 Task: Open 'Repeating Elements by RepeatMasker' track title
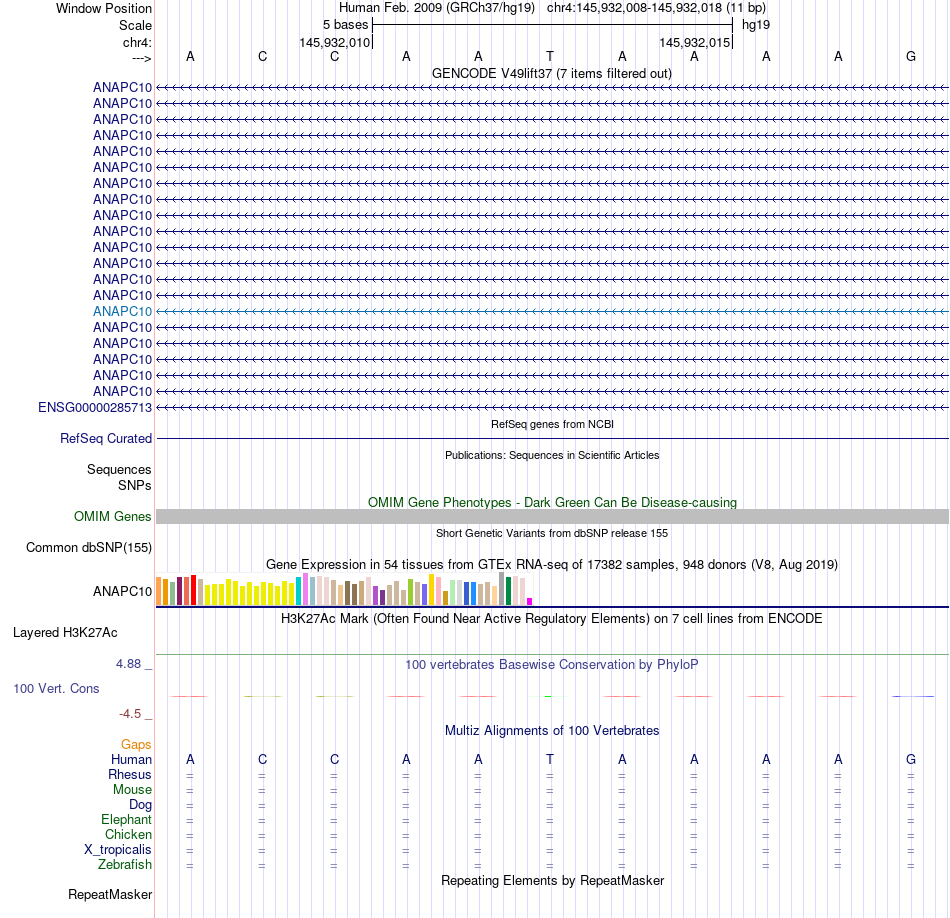552,880
